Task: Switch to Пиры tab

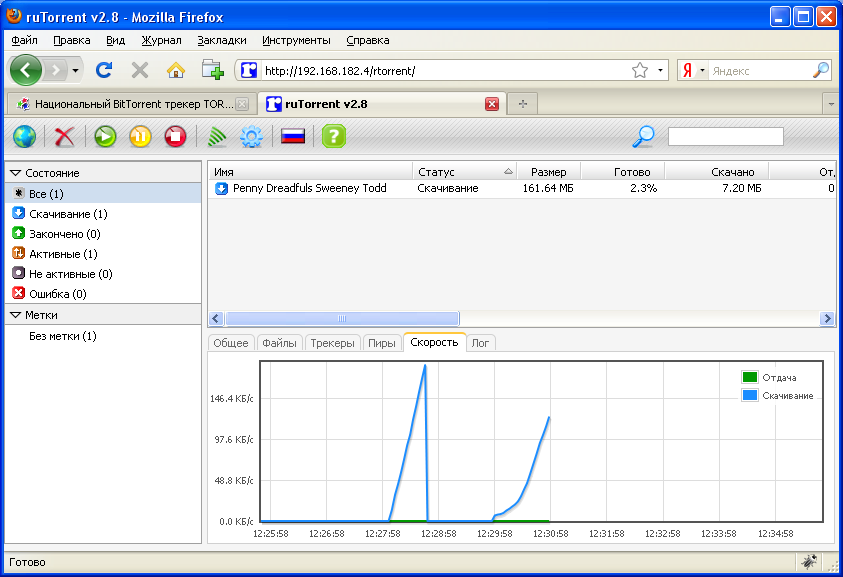Action: pos(382,343)
